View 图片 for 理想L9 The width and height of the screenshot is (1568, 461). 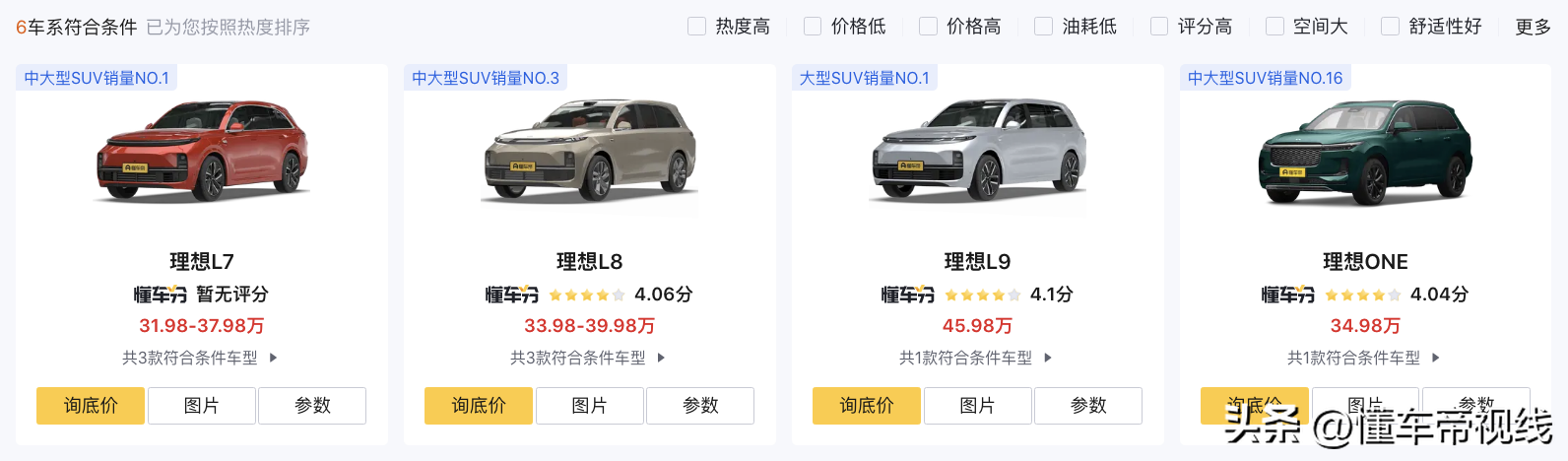coord(977,406)
